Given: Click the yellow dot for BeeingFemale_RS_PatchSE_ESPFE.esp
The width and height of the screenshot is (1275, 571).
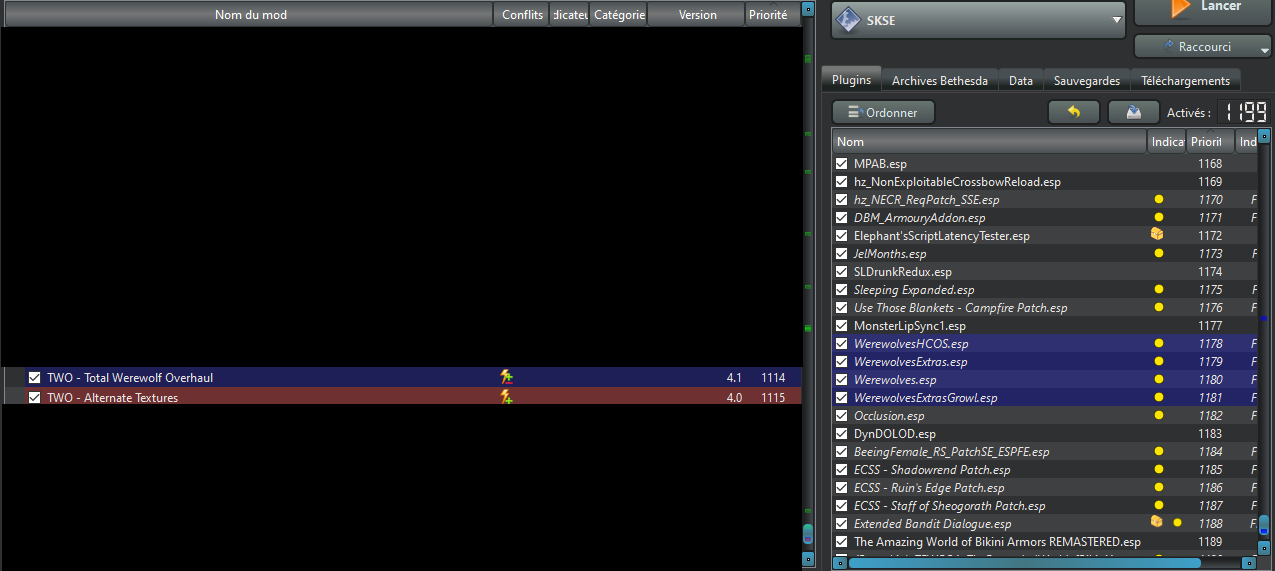Looking at the screenshot, I should coord(1159,452).
